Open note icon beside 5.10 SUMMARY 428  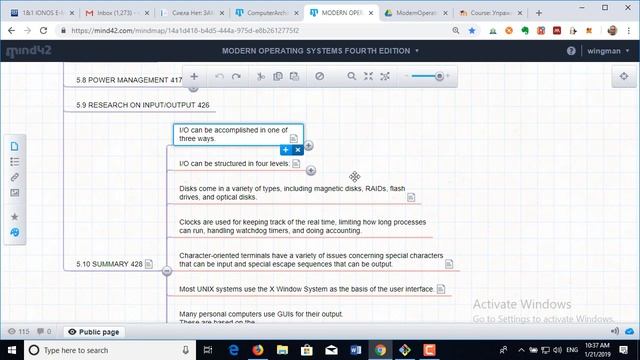[149, 264]
